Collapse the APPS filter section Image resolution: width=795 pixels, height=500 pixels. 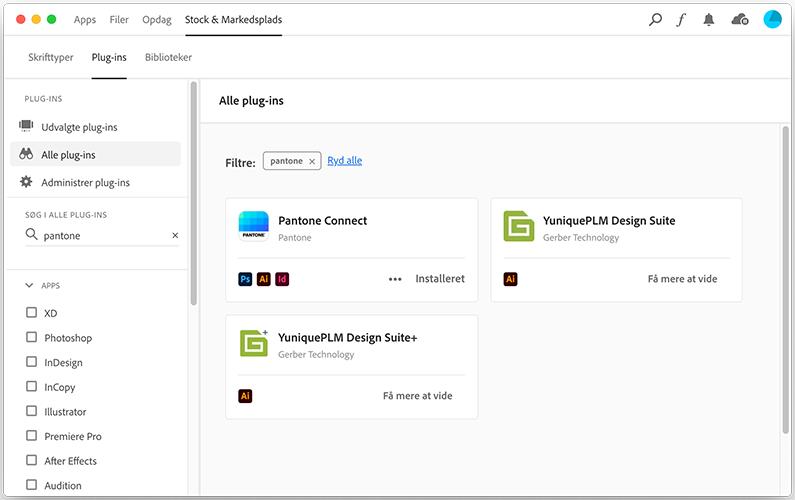29,285
